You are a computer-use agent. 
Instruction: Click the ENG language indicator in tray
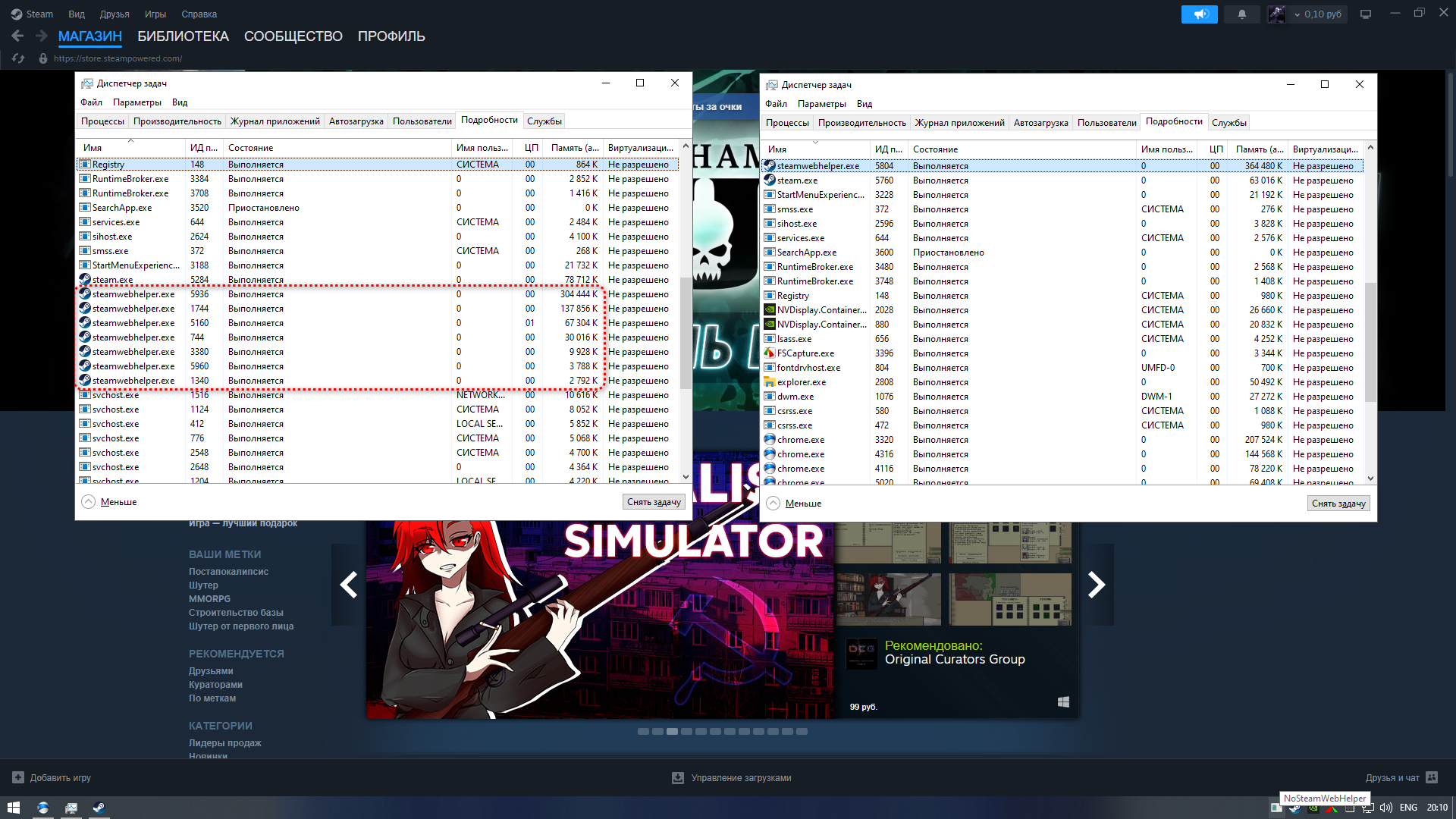1408,808
